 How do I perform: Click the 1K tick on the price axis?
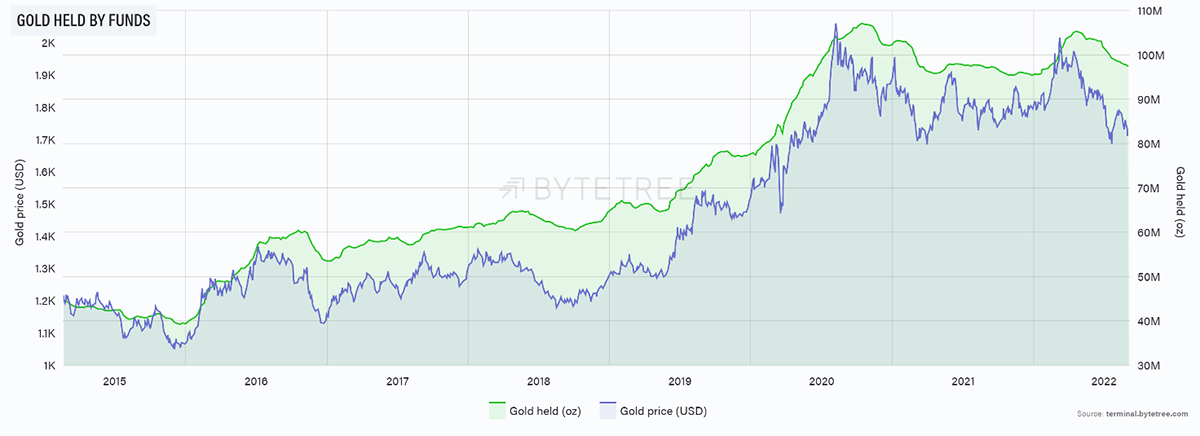pos(49,365)
